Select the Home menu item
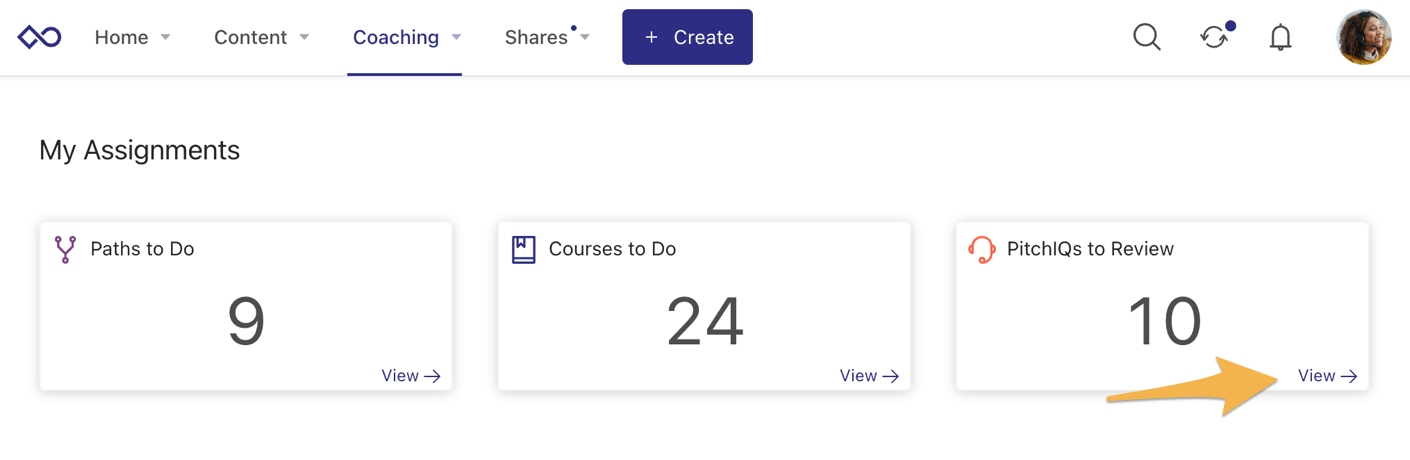 pos(121,37)
